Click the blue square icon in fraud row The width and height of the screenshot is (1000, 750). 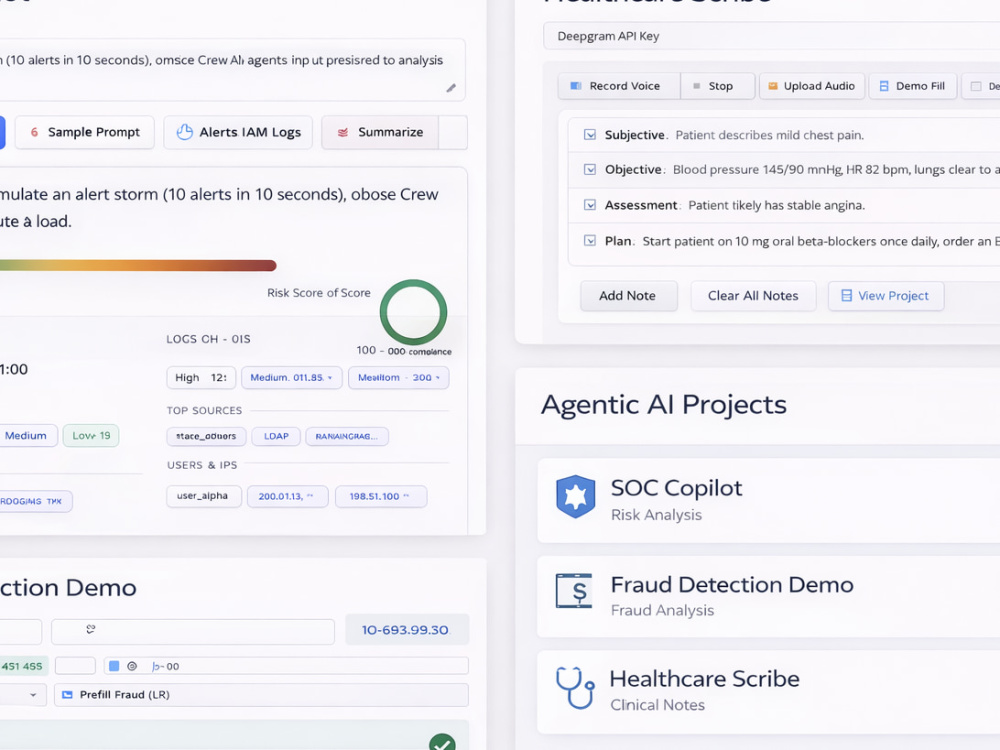point(114,666)
